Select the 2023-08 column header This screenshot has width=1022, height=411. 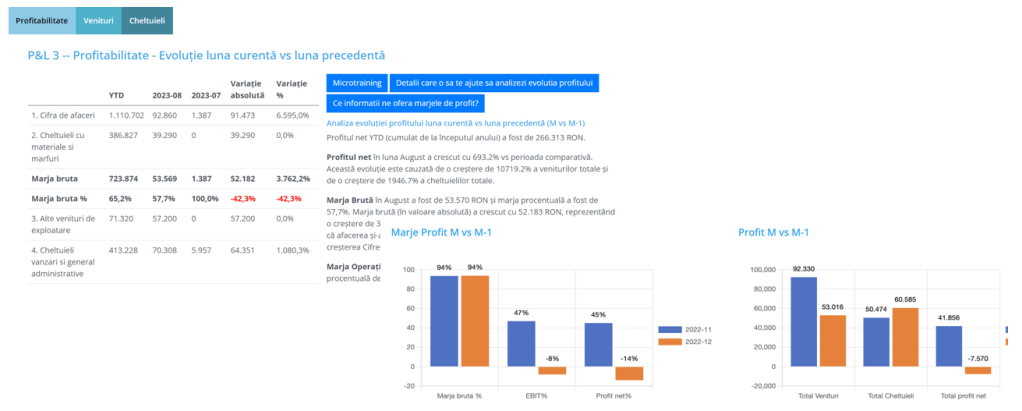coord(166,95)
